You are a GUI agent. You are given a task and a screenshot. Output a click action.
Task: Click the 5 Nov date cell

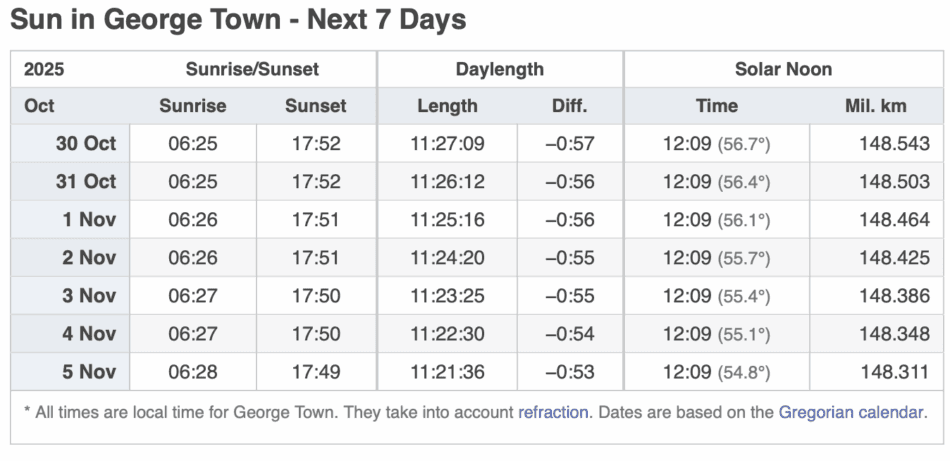tap(88, 372)
